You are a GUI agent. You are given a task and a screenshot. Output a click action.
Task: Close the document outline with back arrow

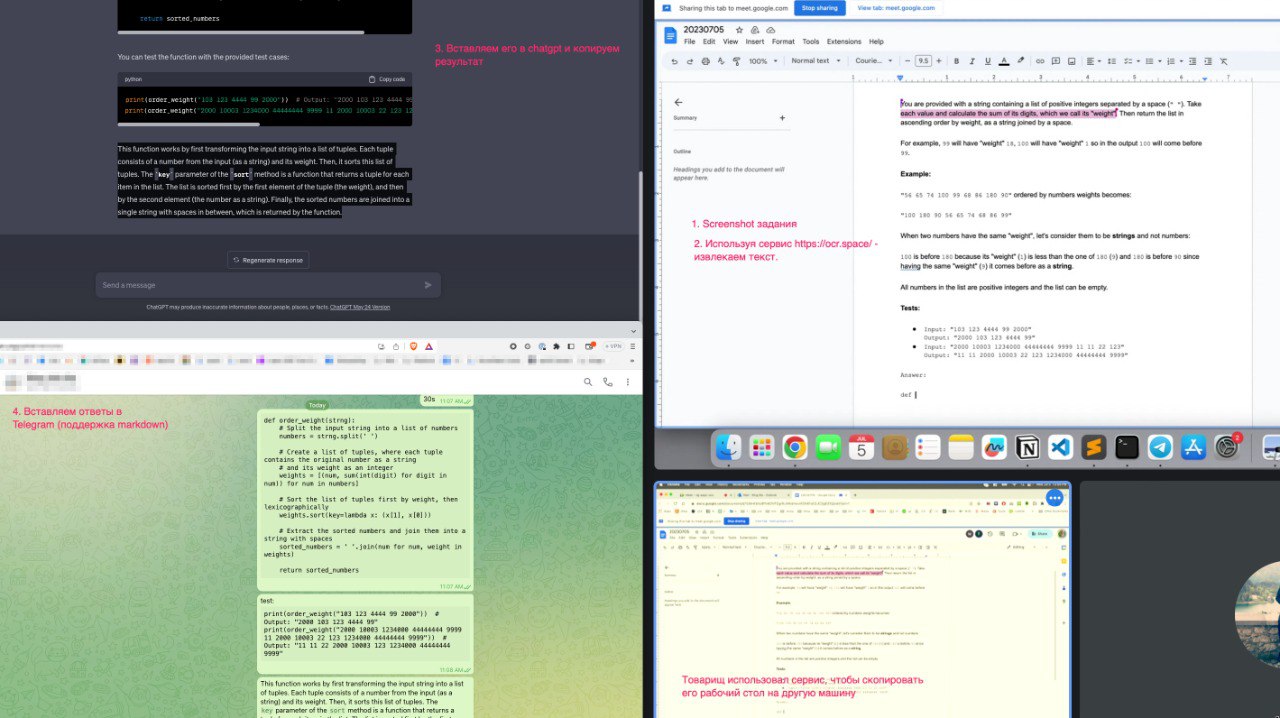coord(678,102)
